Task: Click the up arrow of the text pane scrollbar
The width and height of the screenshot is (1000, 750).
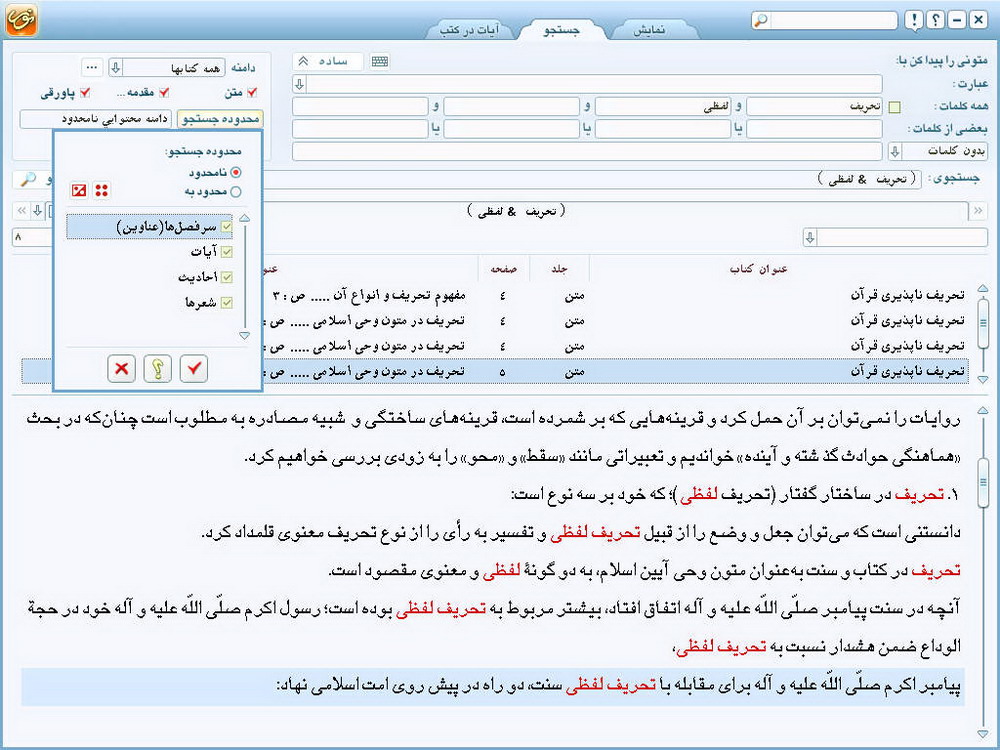Action: pyautogui.click(x=983, y=410)
